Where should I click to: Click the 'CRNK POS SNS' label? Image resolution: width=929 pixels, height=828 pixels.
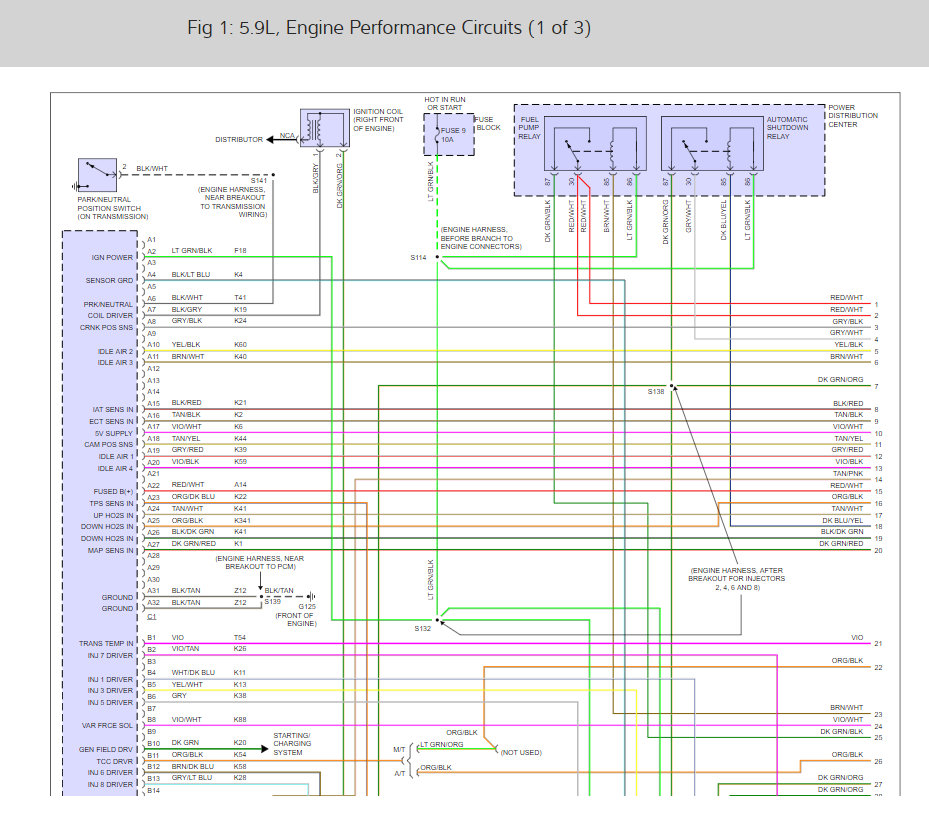point(106,328)
